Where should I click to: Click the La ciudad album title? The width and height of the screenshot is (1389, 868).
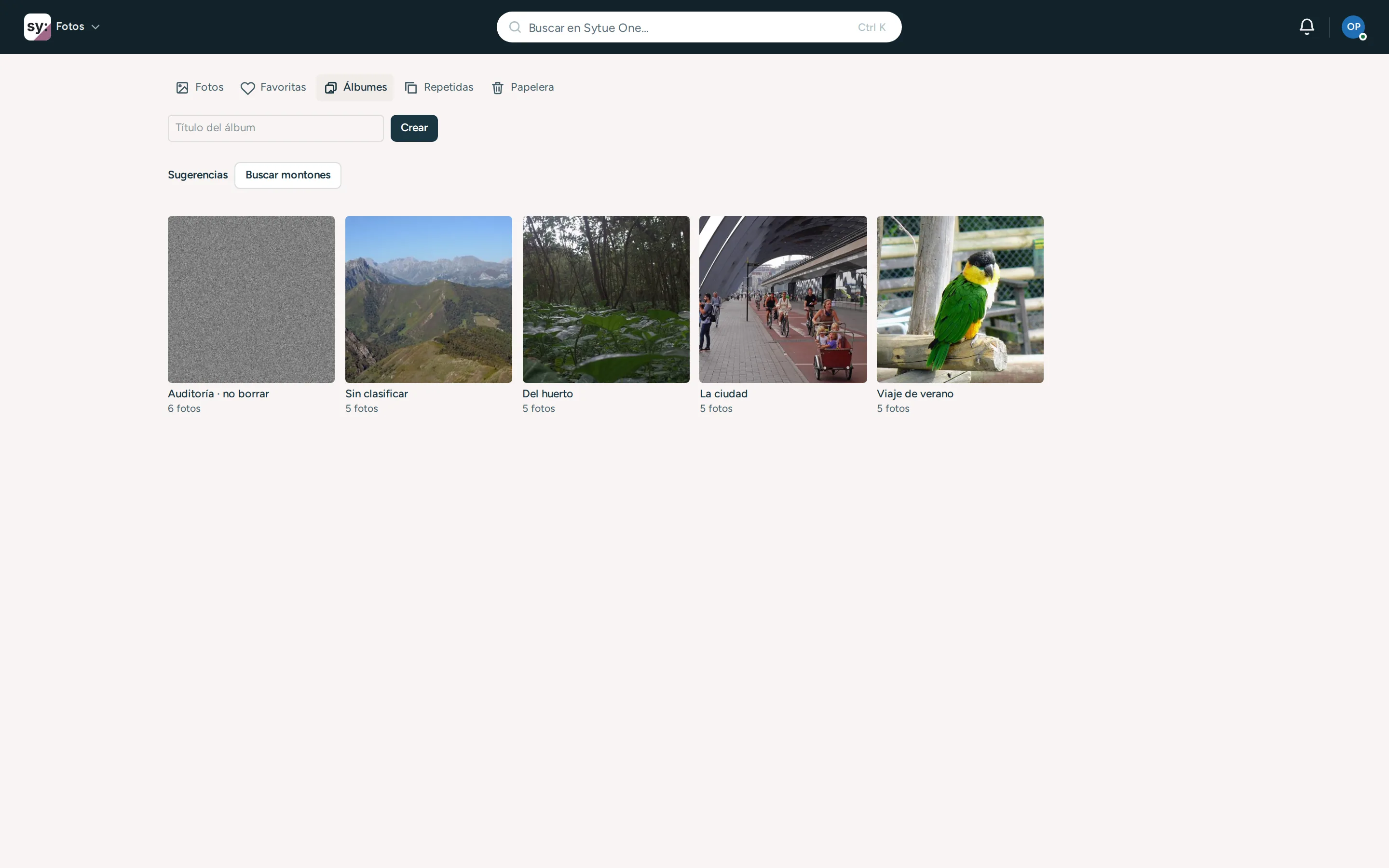coord(724,394)
